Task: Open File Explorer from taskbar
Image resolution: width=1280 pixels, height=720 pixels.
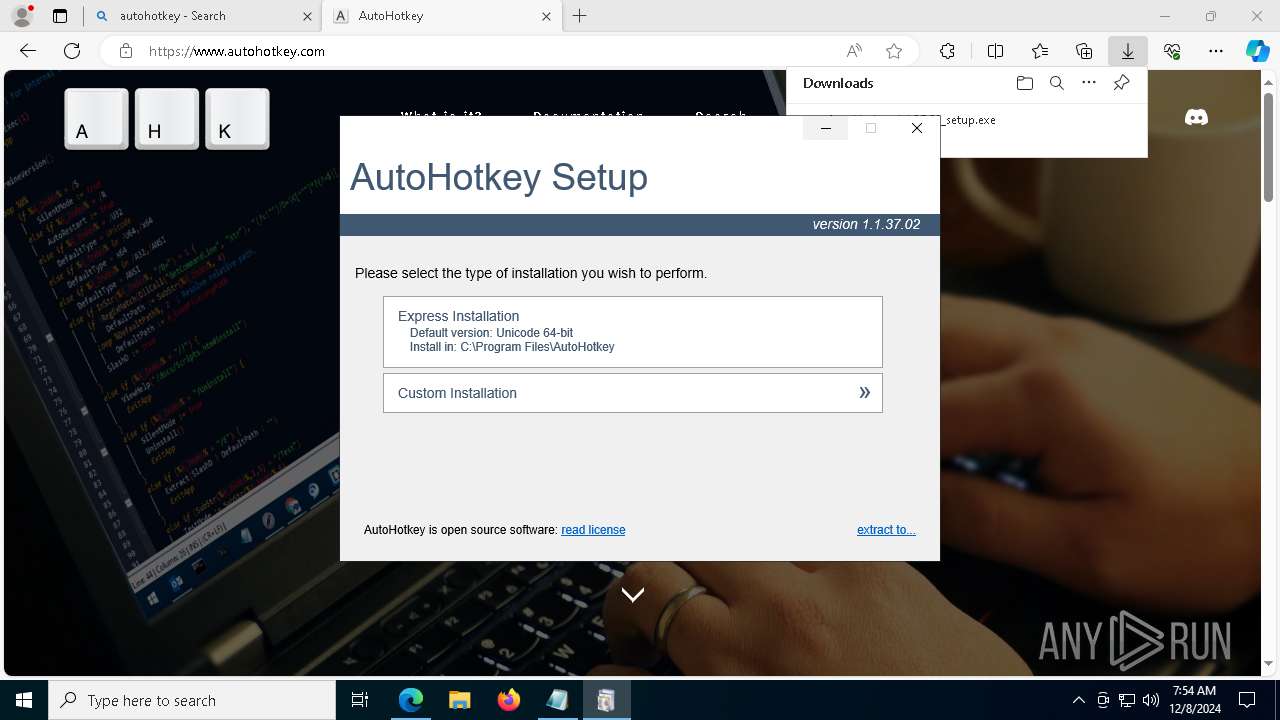Action: tap(459, 700)
